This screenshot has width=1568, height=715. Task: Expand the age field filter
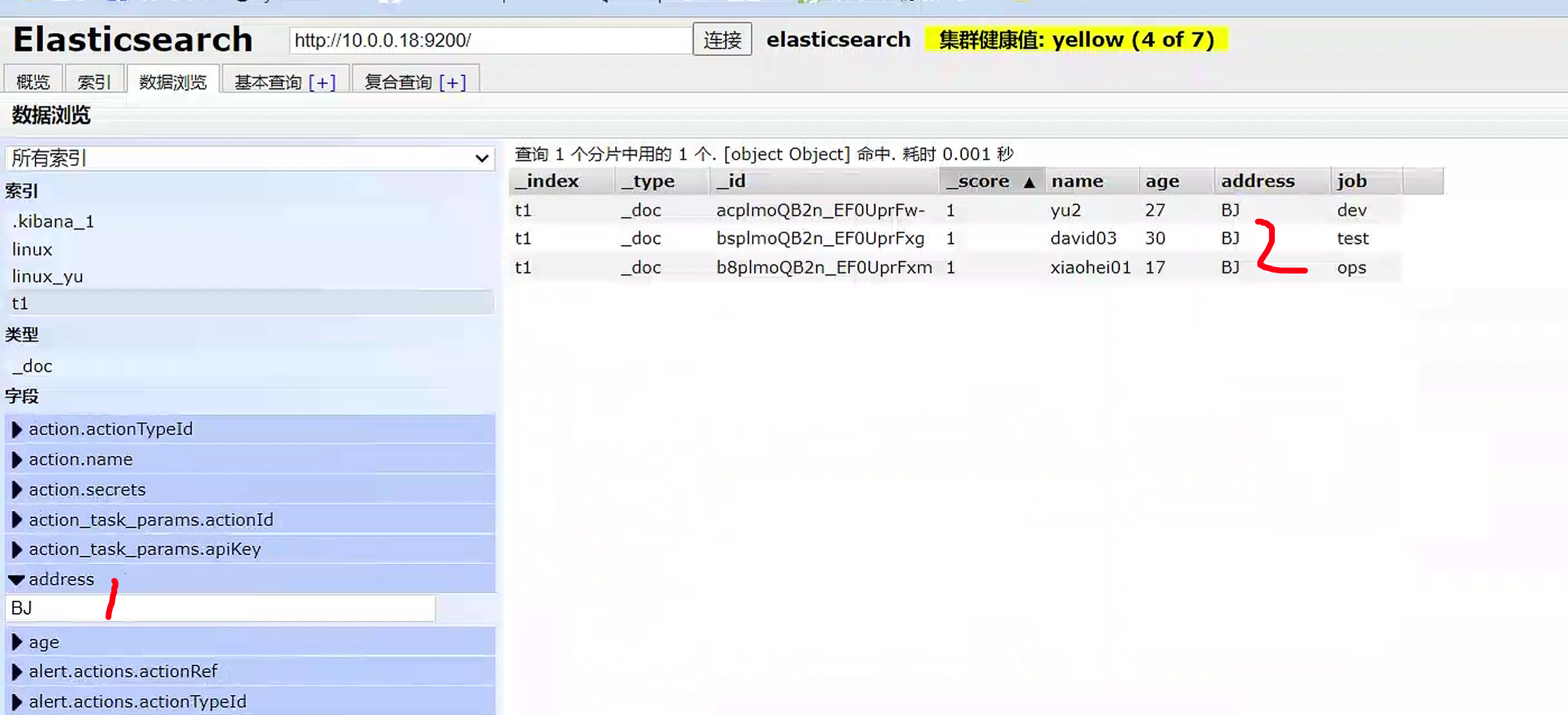(16, 642)
